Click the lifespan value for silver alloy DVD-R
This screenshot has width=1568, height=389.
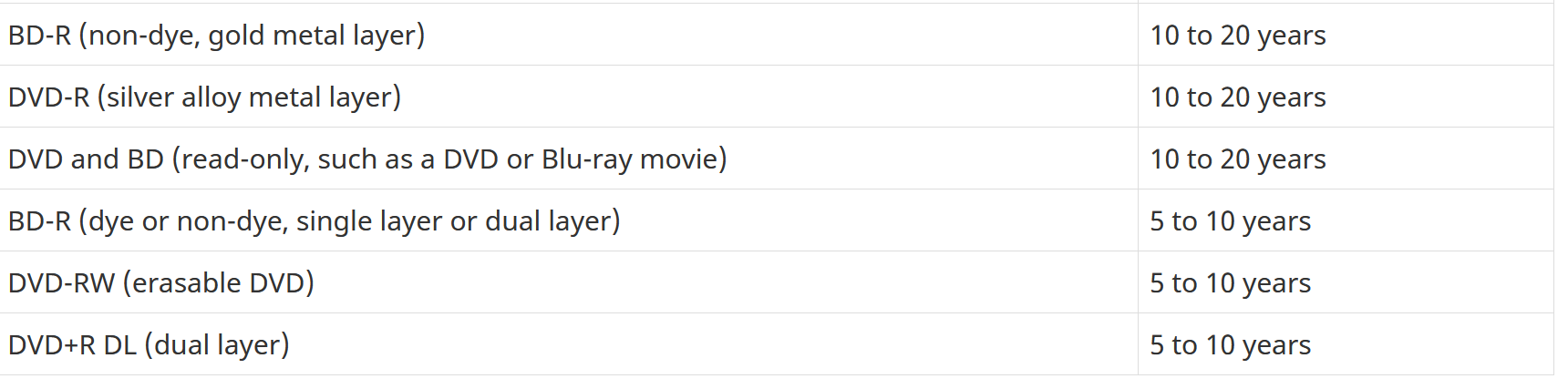[x=1238, y=97]
